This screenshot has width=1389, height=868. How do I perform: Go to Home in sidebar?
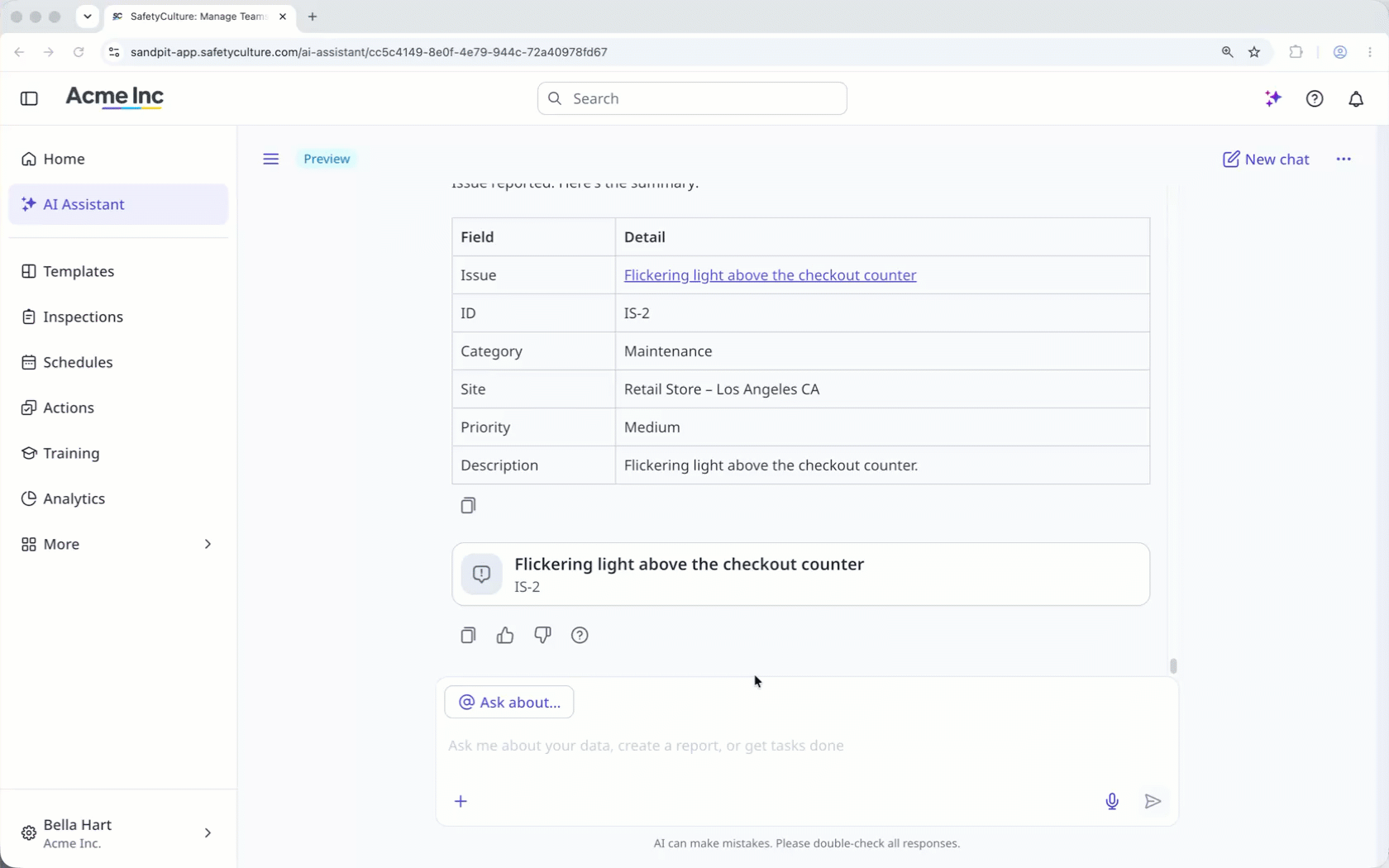tap(118, 159)
